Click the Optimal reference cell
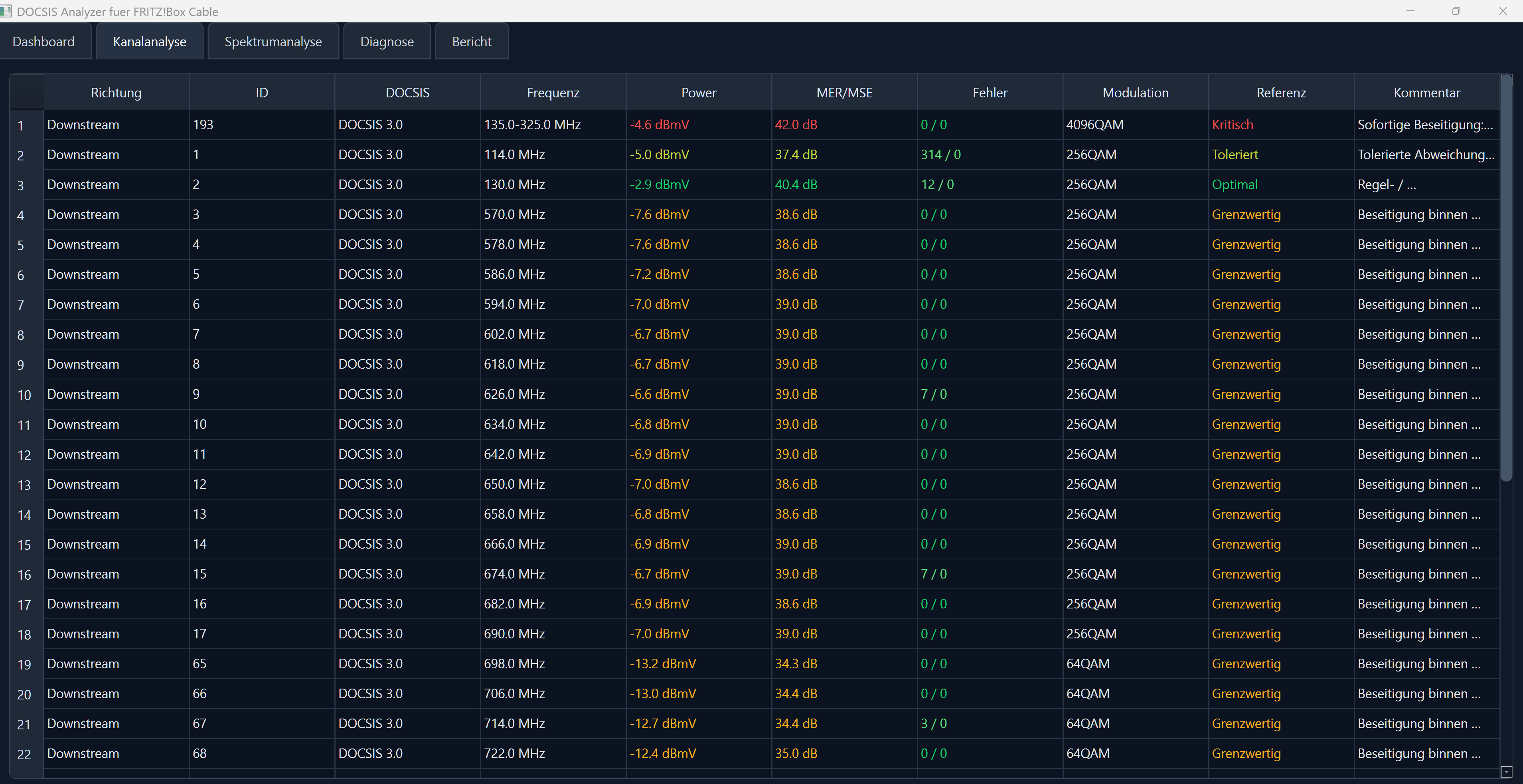Screen dimensions: 1523x784 pyautogui.click(x=1281, y=184)
